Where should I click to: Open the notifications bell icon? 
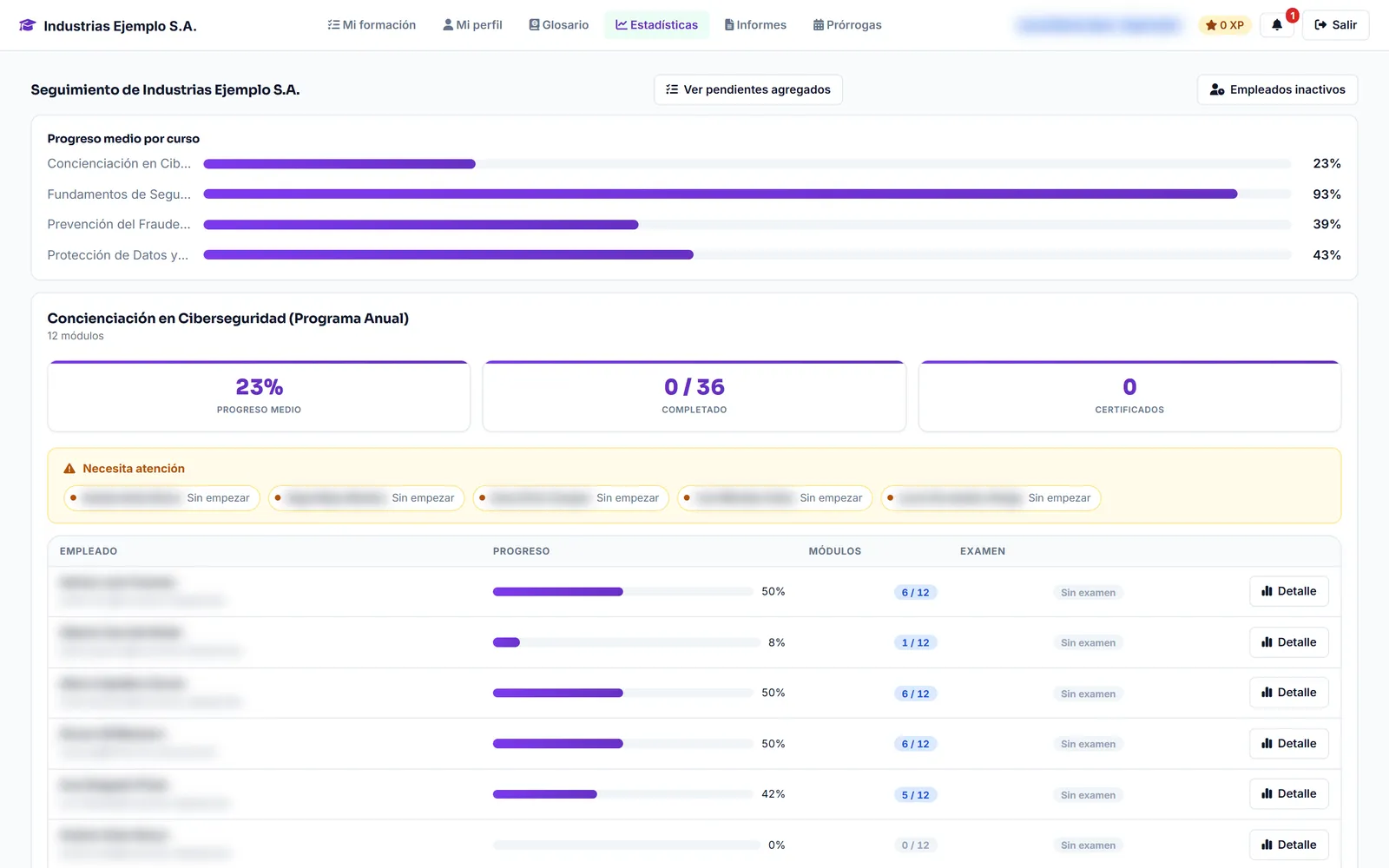[x=1276, y=25]
